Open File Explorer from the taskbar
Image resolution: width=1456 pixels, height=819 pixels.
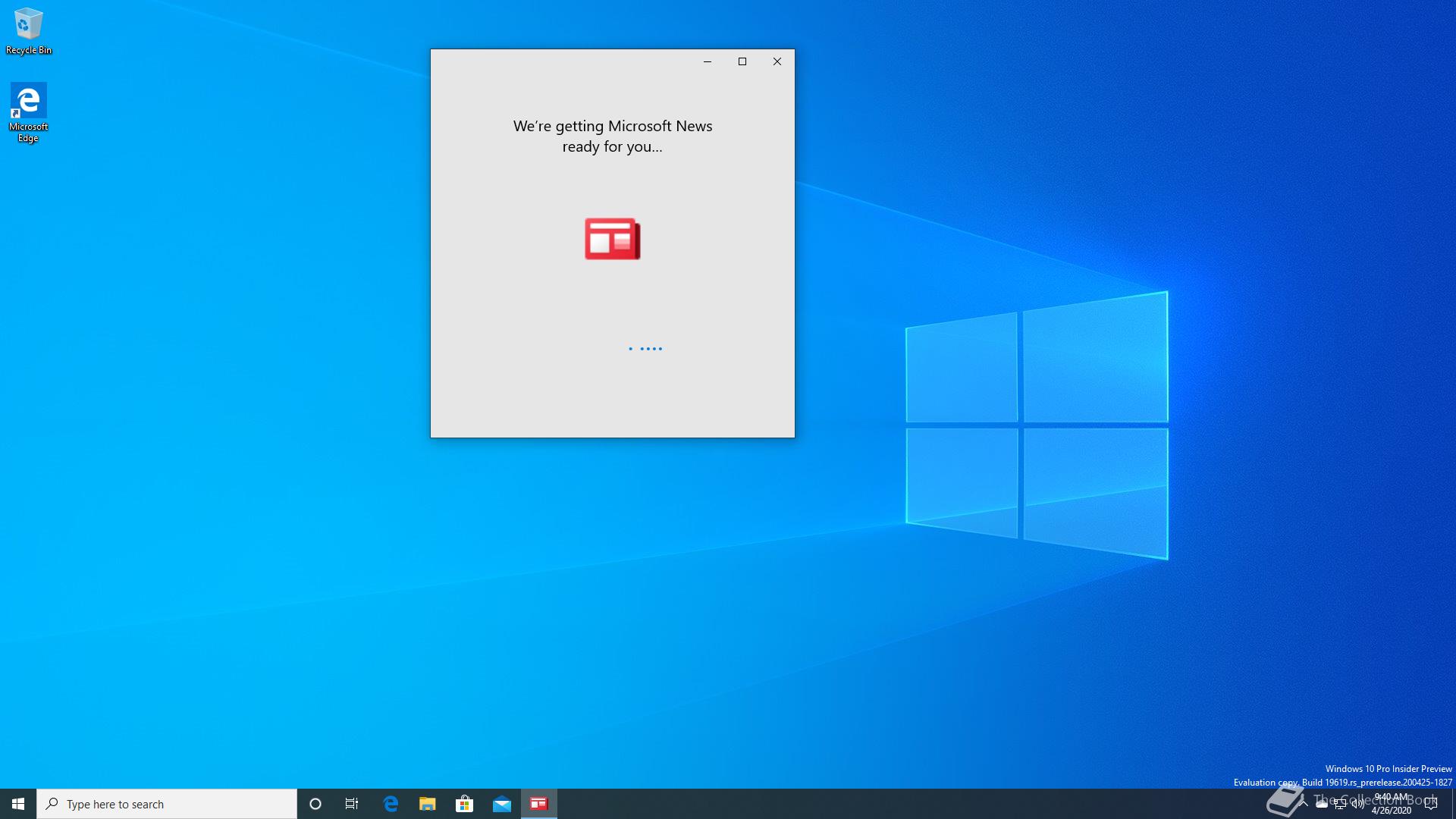(428, 804)
